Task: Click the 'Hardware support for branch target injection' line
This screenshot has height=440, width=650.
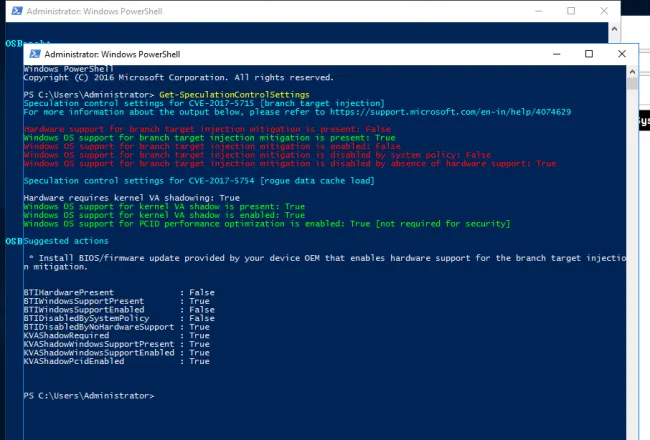Action: coord(207,129)
